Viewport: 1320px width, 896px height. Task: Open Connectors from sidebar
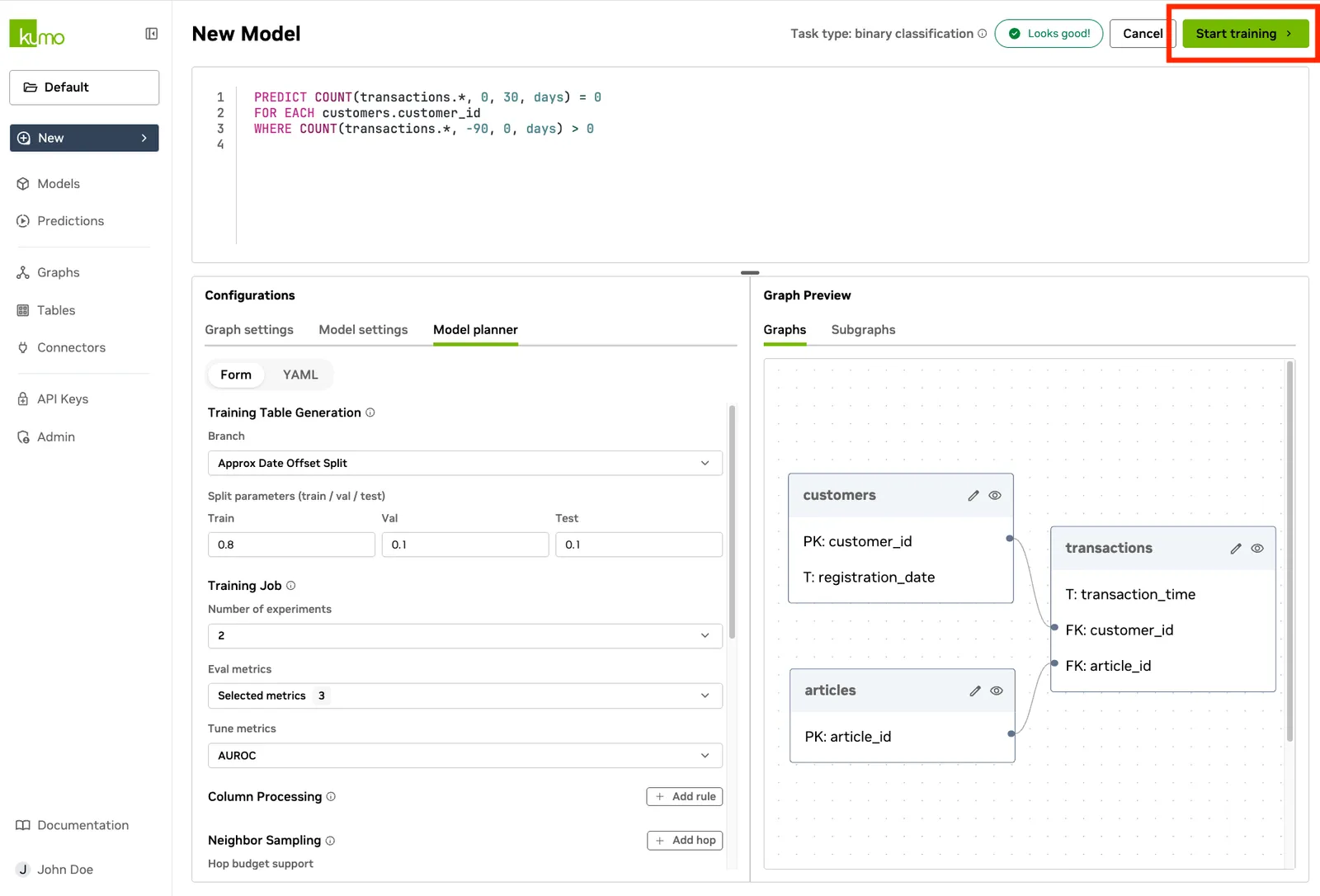71,347
